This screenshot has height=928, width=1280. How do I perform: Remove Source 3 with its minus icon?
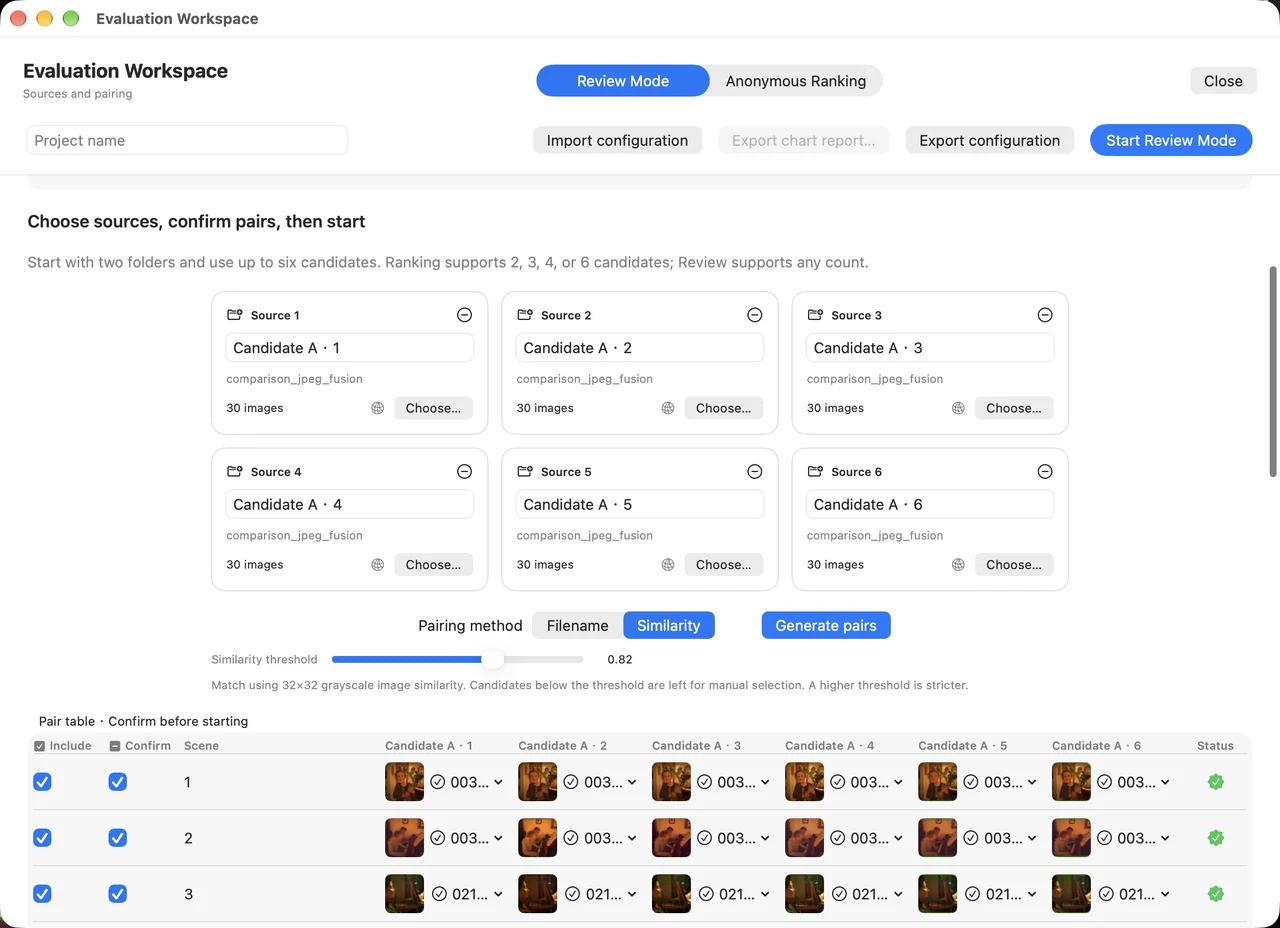[1045, 315]
